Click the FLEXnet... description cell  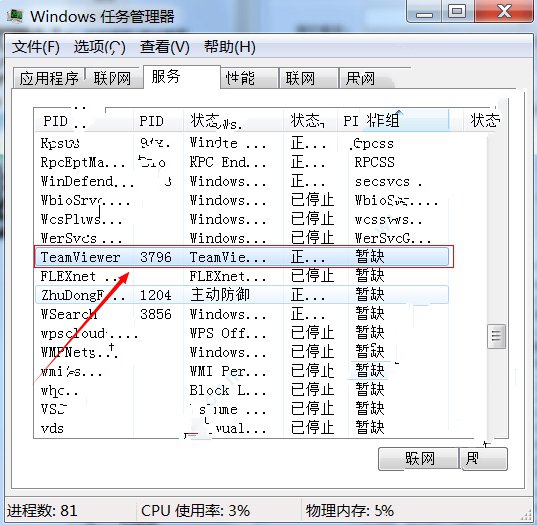[228, 276]
